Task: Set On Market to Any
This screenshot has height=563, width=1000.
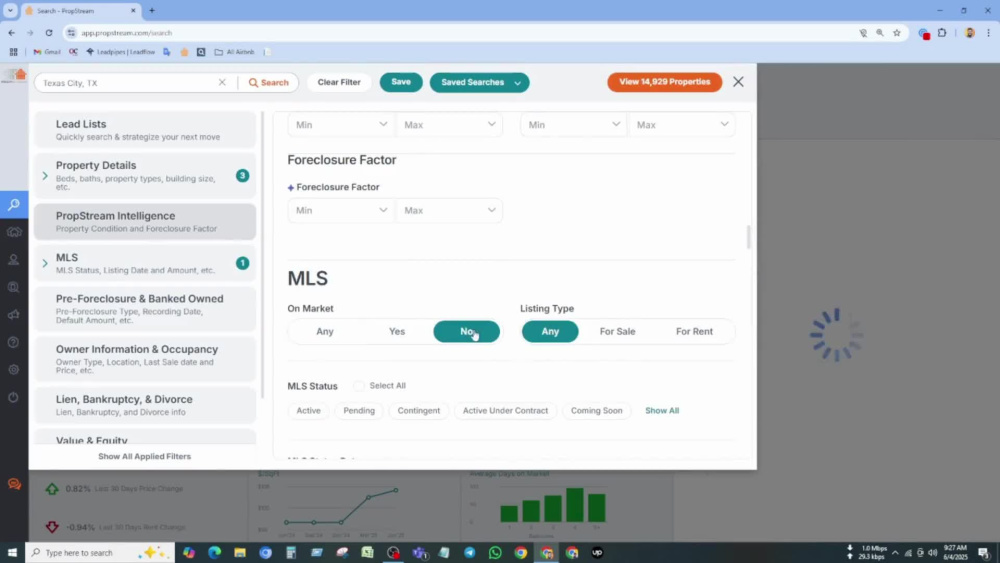Action: (325, 332)
